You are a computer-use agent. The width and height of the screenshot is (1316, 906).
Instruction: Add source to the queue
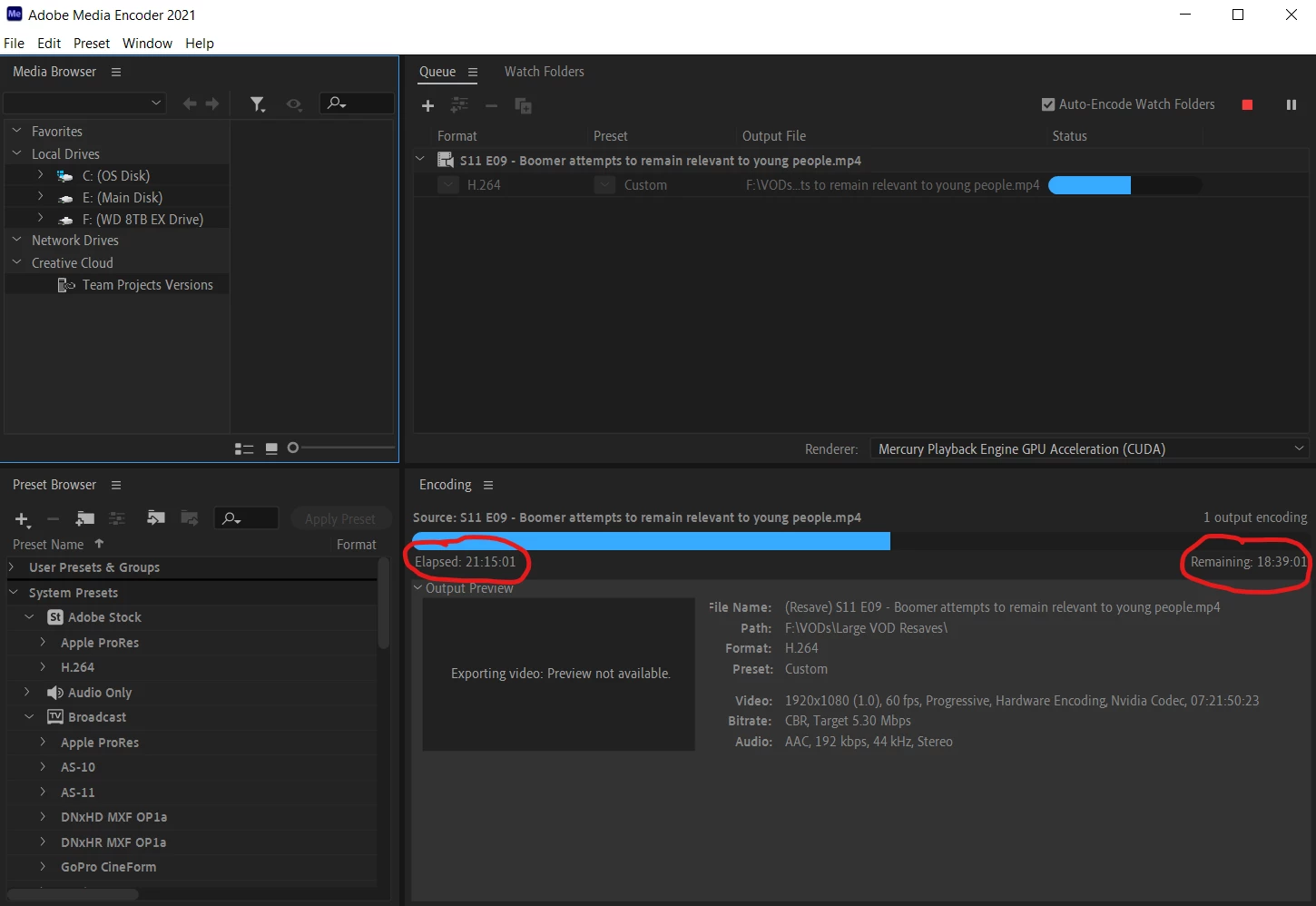click(428, 105)
